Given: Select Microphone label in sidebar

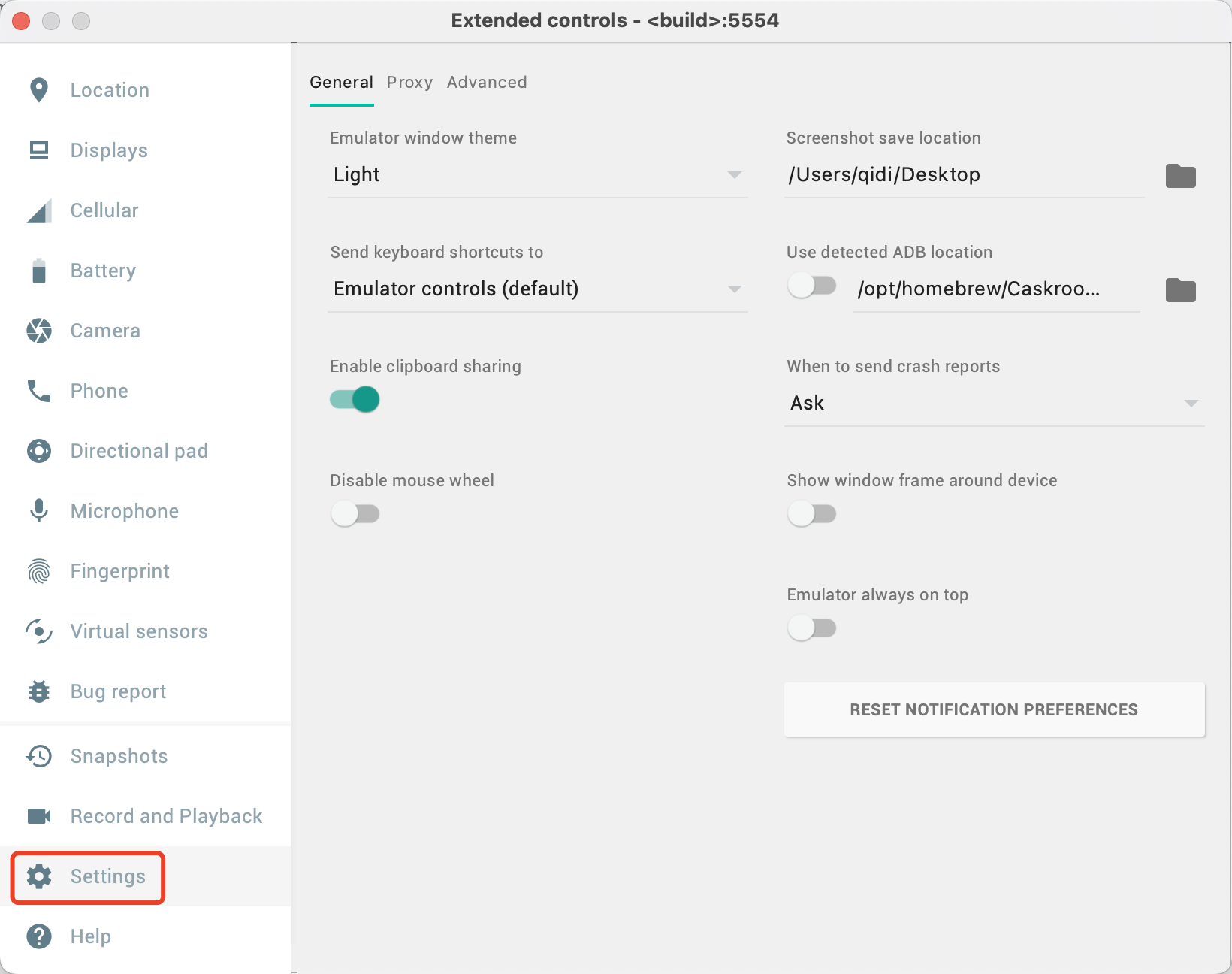Looking at the screenshot, I should pos(125,511).
